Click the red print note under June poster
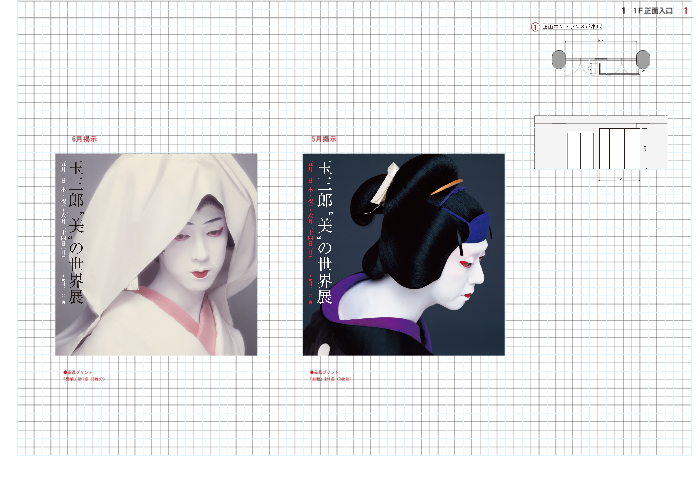The image size is (700, 477). coord(84,376)
